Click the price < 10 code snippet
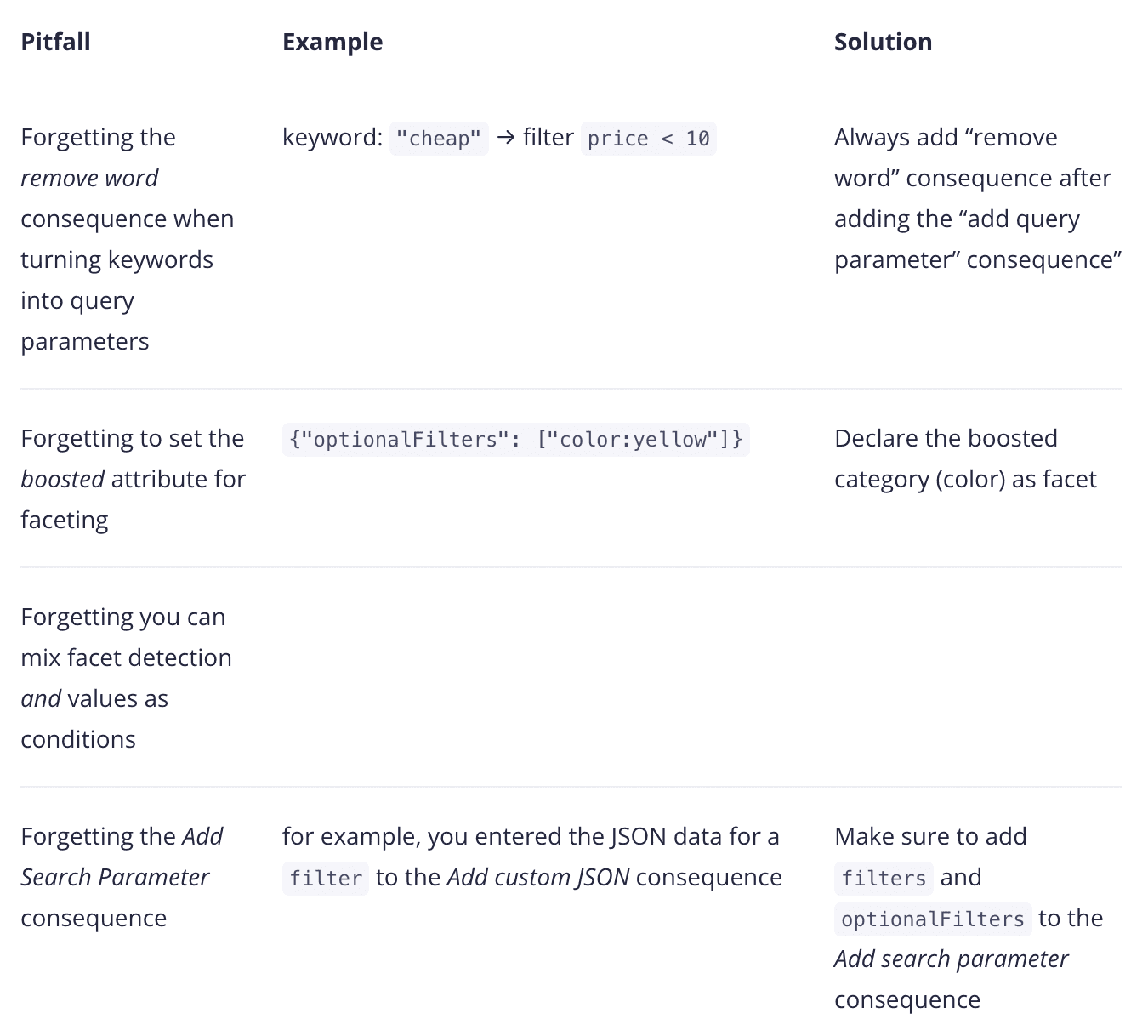The image size is (1148, 1036). [648, 138]
